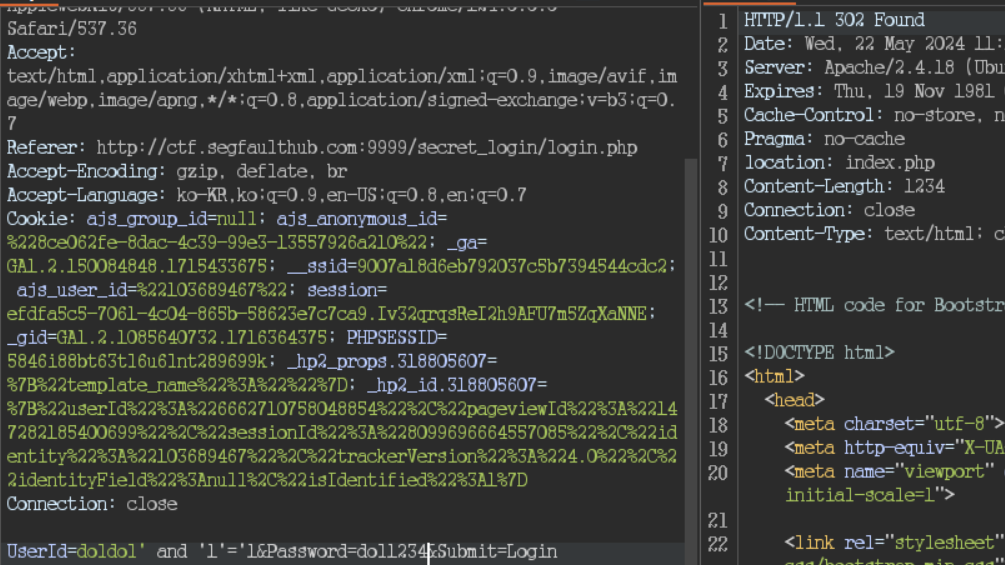
Task: Click the Cookie header name
Action: coord(40,218)
